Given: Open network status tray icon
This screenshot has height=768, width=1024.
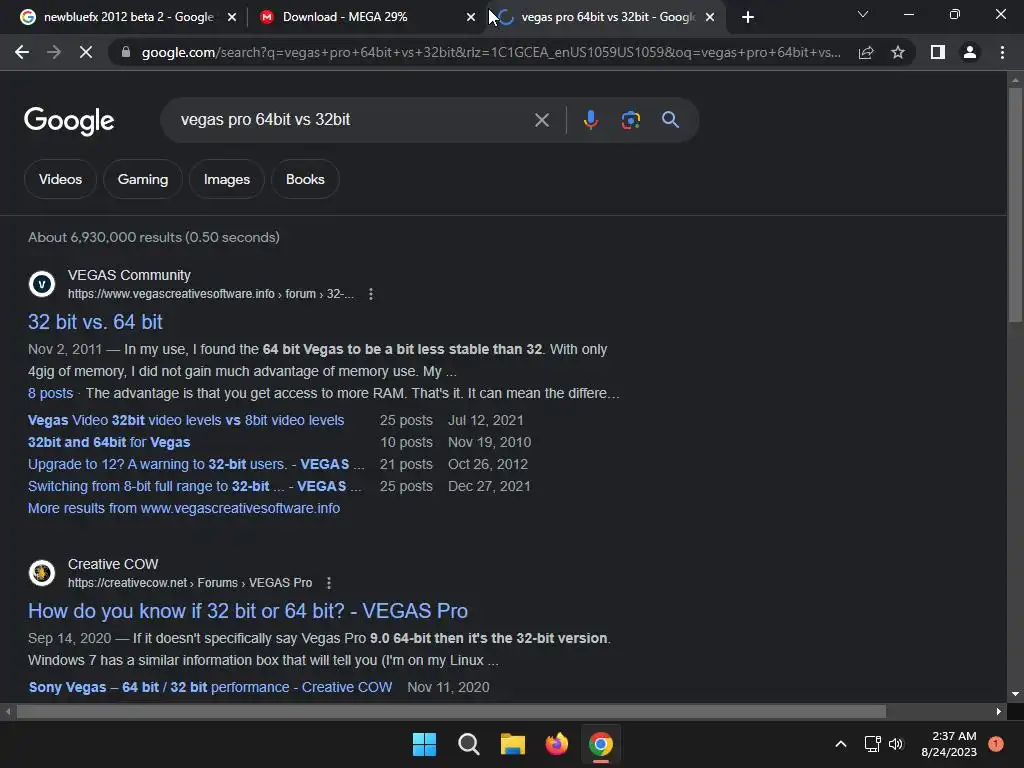Looking at the screenshot, I should (x=872, y=744).
